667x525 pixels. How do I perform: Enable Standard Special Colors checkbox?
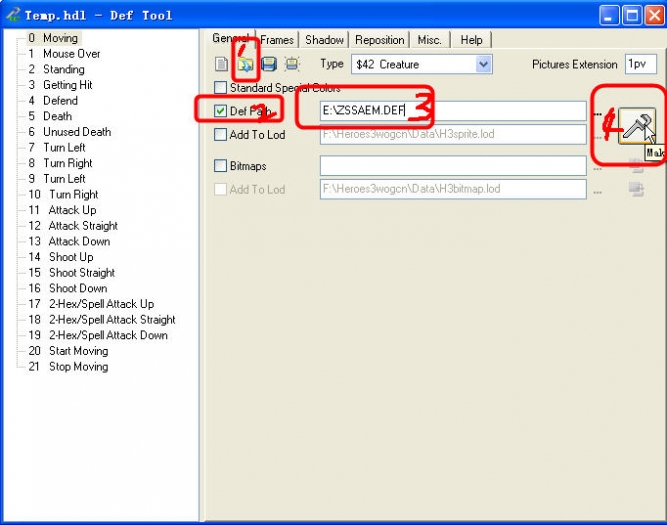tap(221, 88)
